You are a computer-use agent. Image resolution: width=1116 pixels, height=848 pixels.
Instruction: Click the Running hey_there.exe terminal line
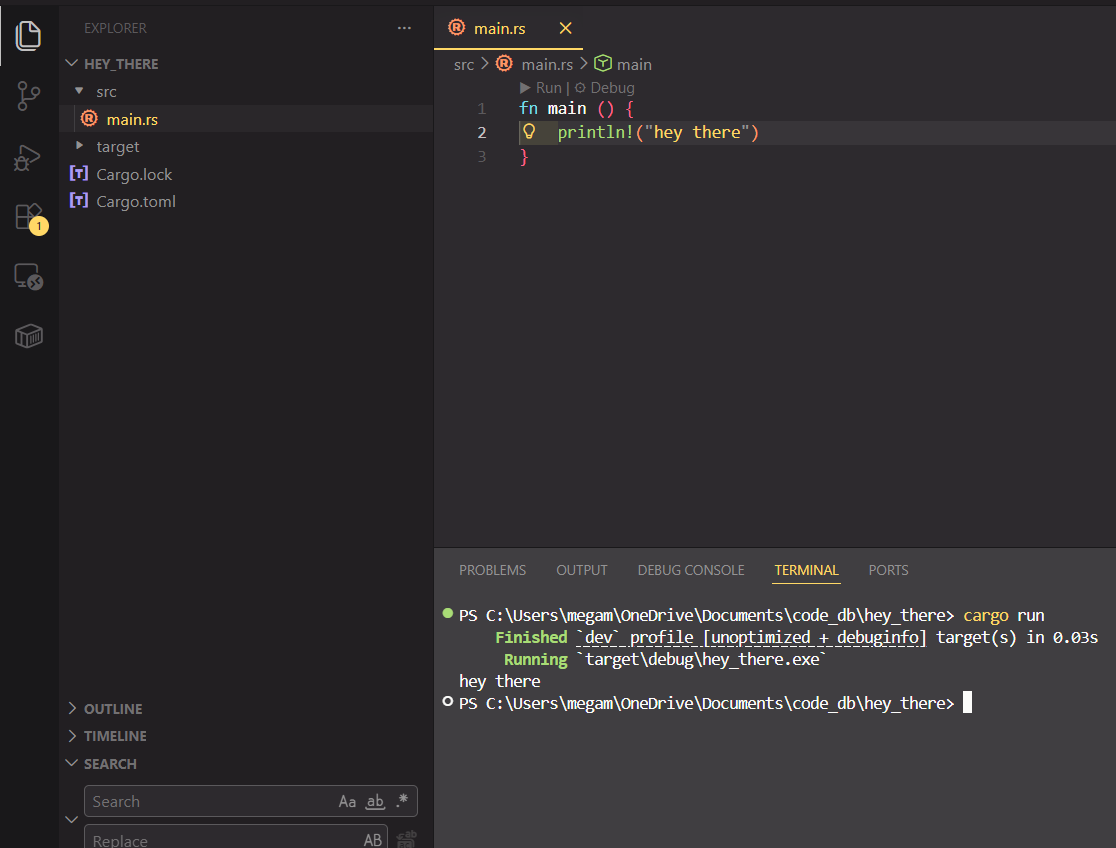pos(665,659)
